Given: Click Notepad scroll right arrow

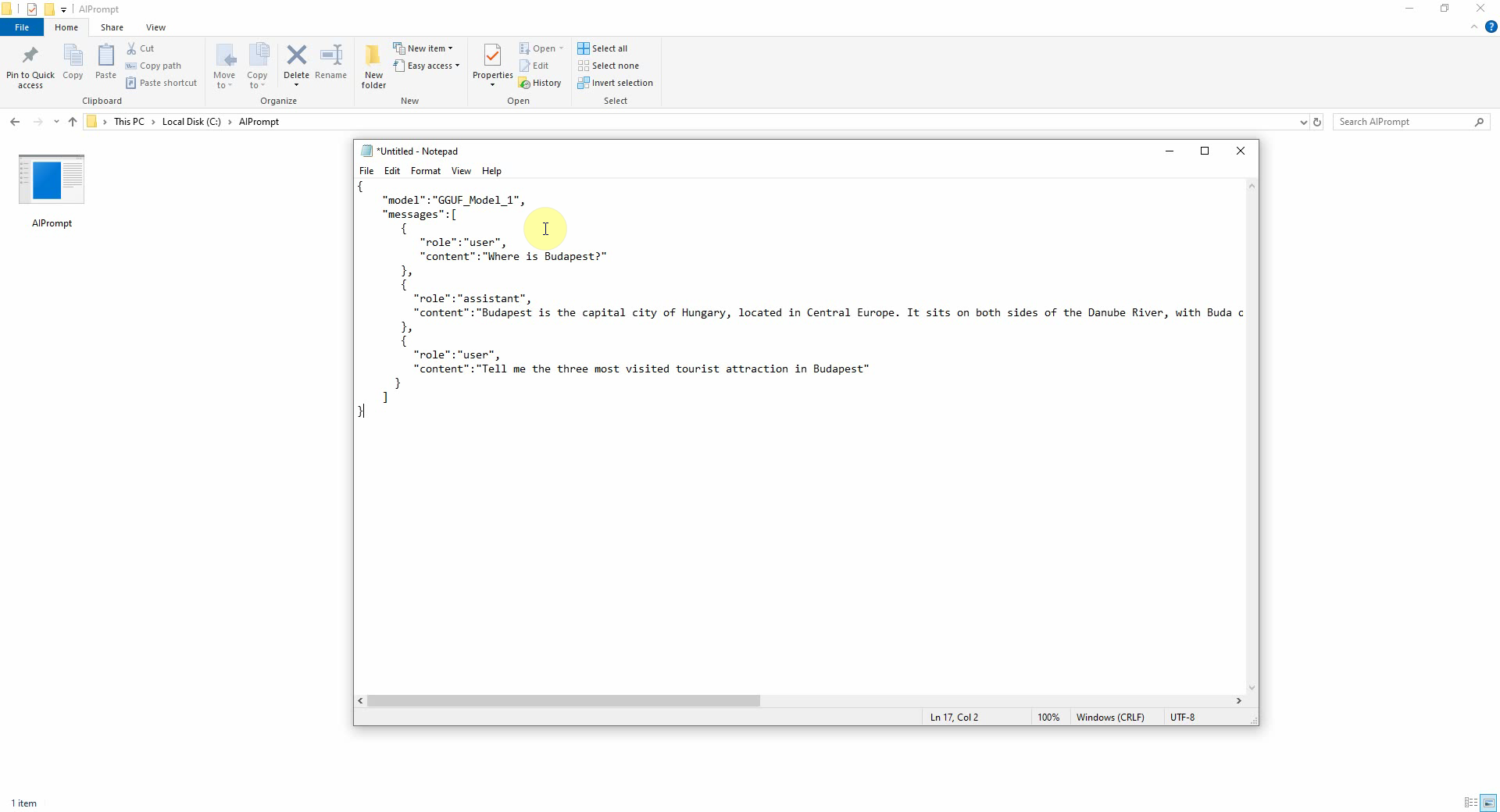Looking at the screenshot, I should coord(1238,701).
